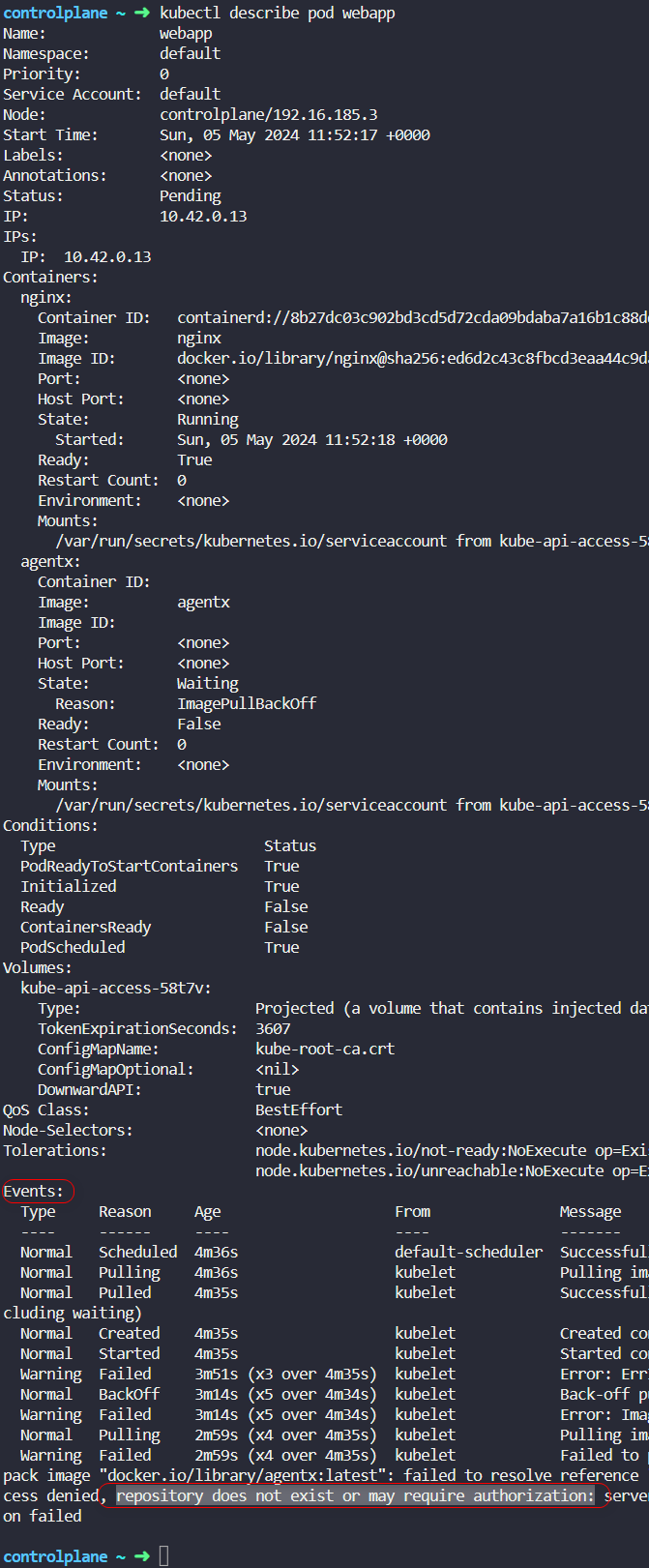Select the "kube-root-ca.crt" ConfigMap name
Screen dimensions: 649x1568
click(x=325, y=1049)
